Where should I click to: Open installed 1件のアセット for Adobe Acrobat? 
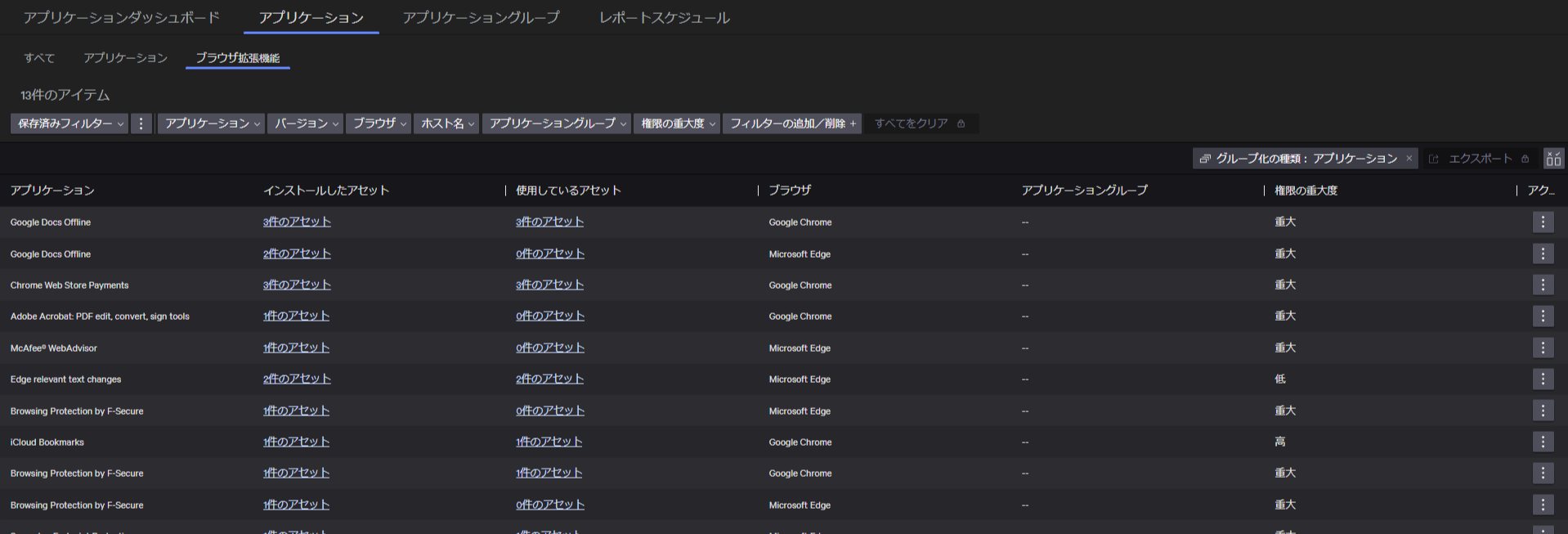[296, 316]
